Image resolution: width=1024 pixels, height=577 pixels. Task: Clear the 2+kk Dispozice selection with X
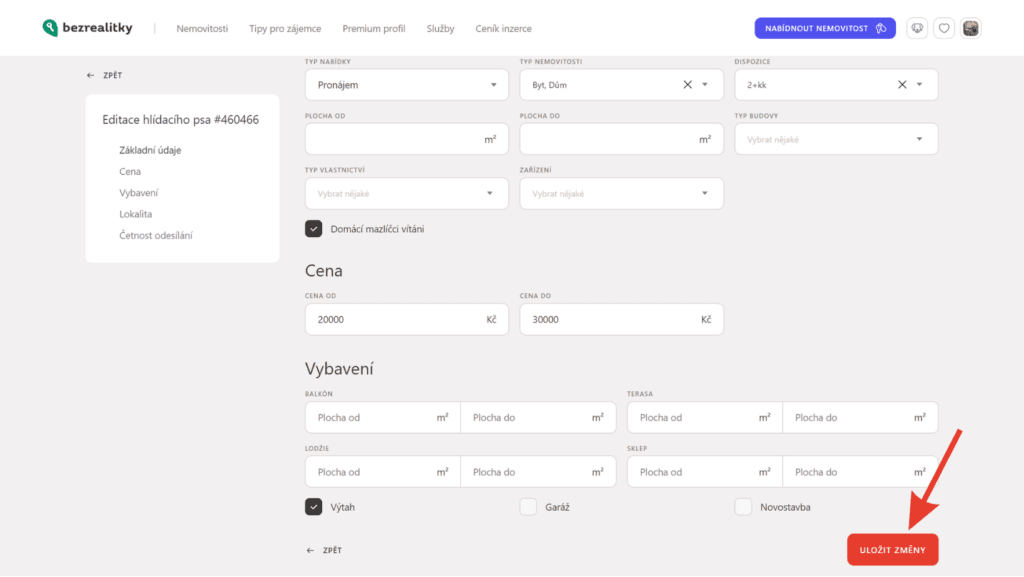[x=902, y=85]
